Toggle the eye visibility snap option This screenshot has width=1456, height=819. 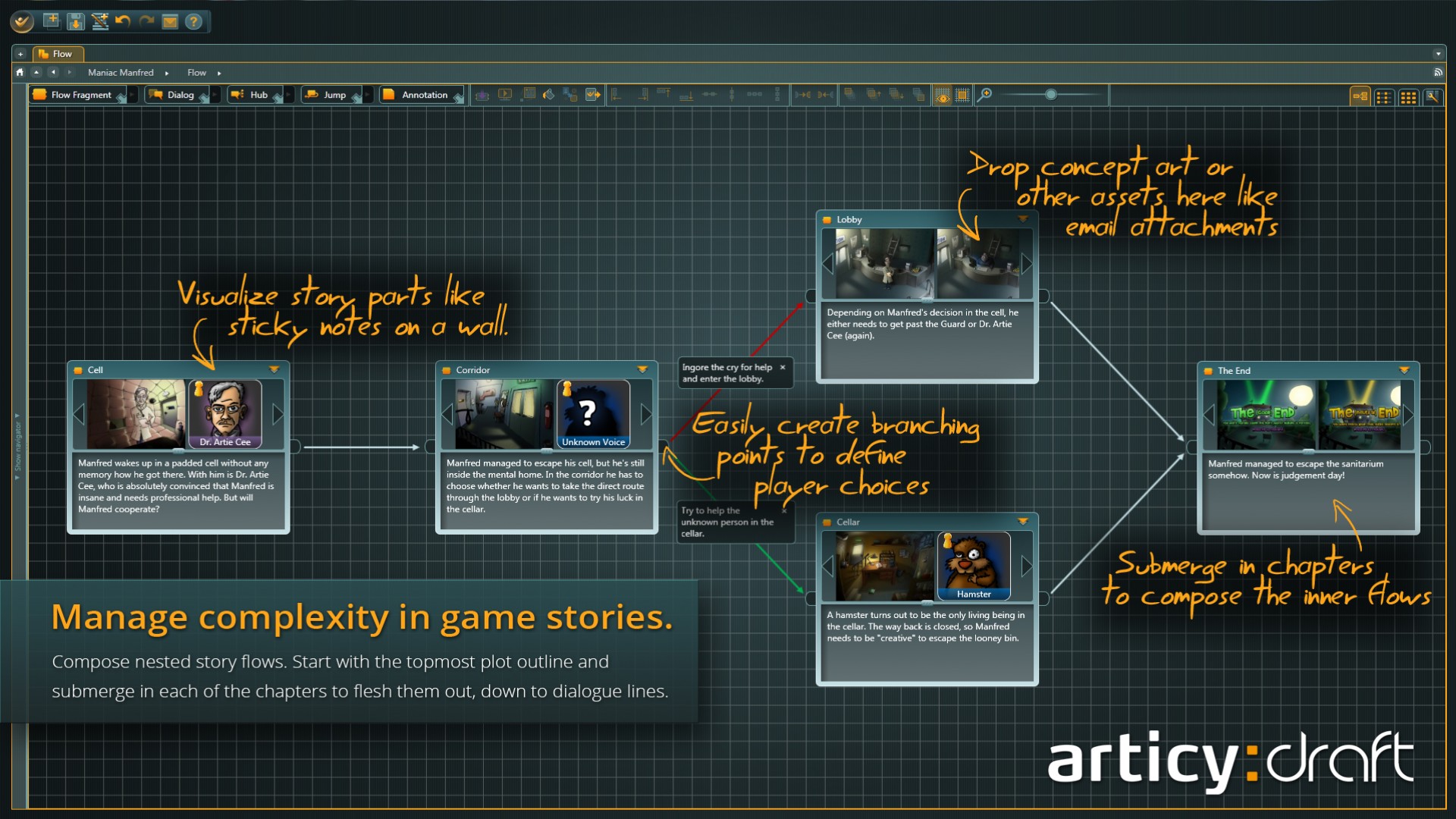click(943, 95)
